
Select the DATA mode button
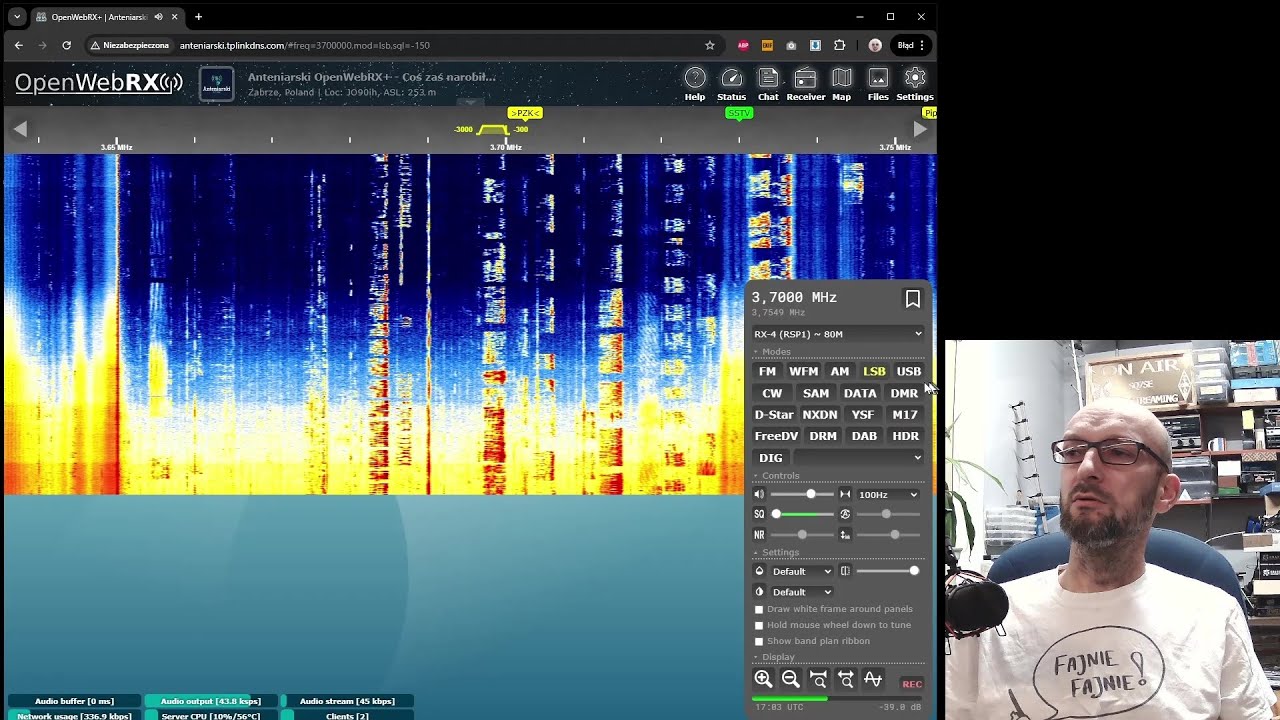pos(860,393)
